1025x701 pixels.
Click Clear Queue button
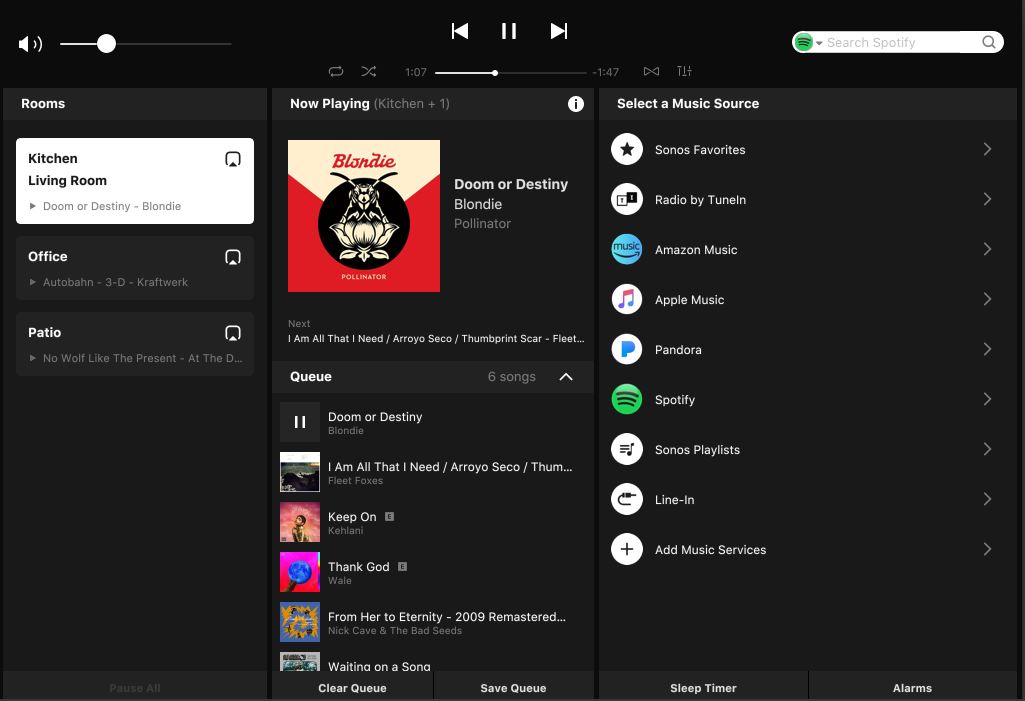point(352,687)
